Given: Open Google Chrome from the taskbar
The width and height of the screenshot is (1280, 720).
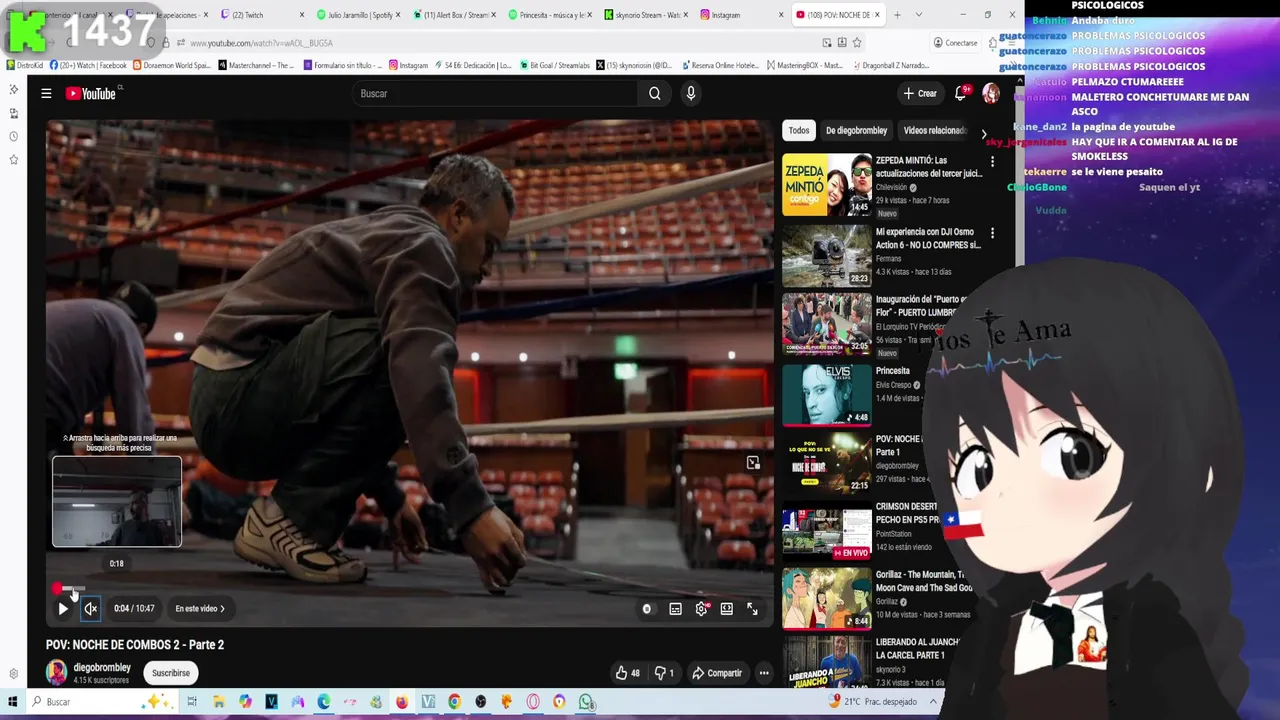Looking at the screenshot, I should pos(454,702).
